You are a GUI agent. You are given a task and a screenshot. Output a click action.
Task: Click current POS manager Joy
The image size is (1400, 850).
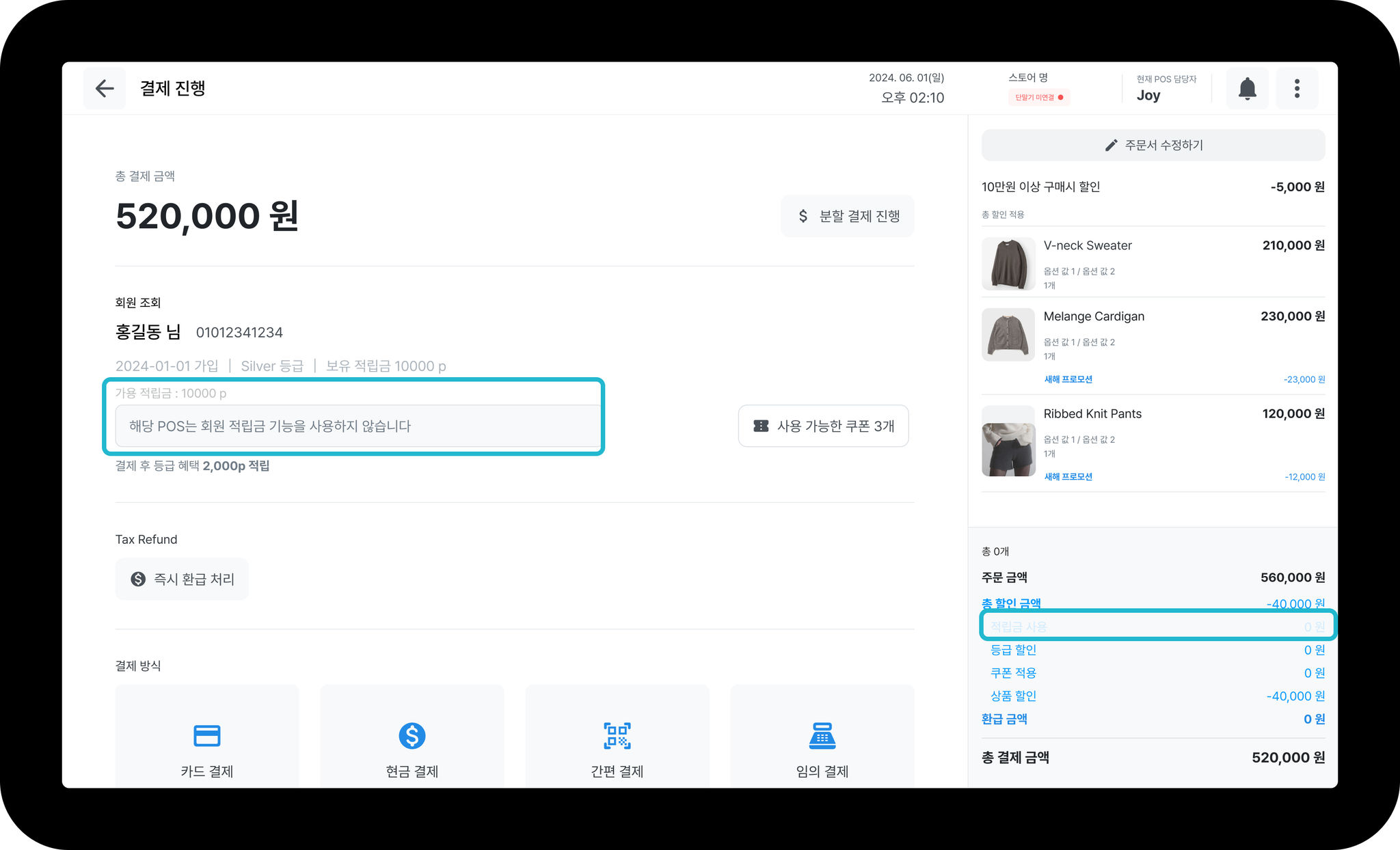1148,96
